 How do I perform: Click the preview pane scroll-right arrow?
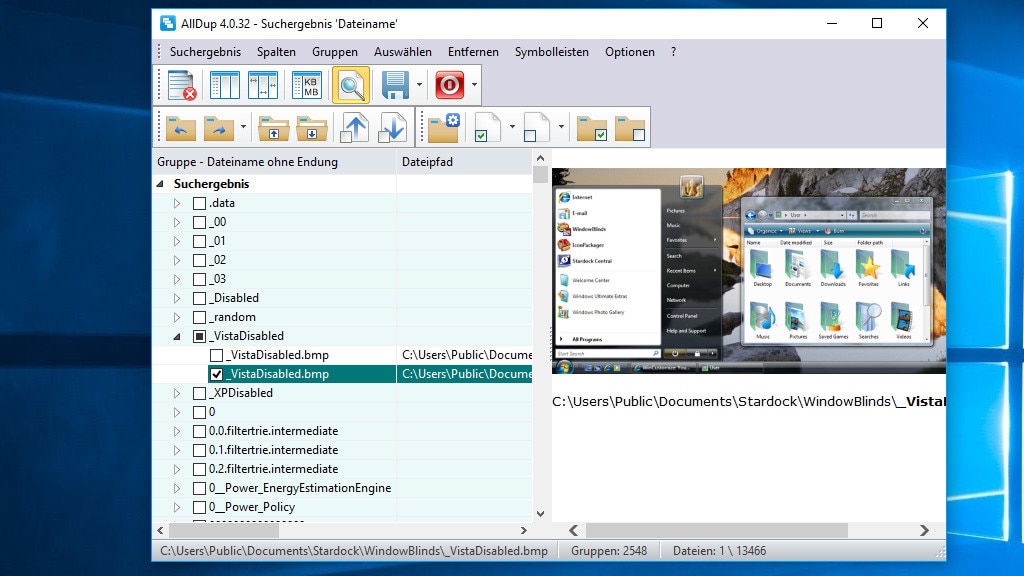(924, 531)
